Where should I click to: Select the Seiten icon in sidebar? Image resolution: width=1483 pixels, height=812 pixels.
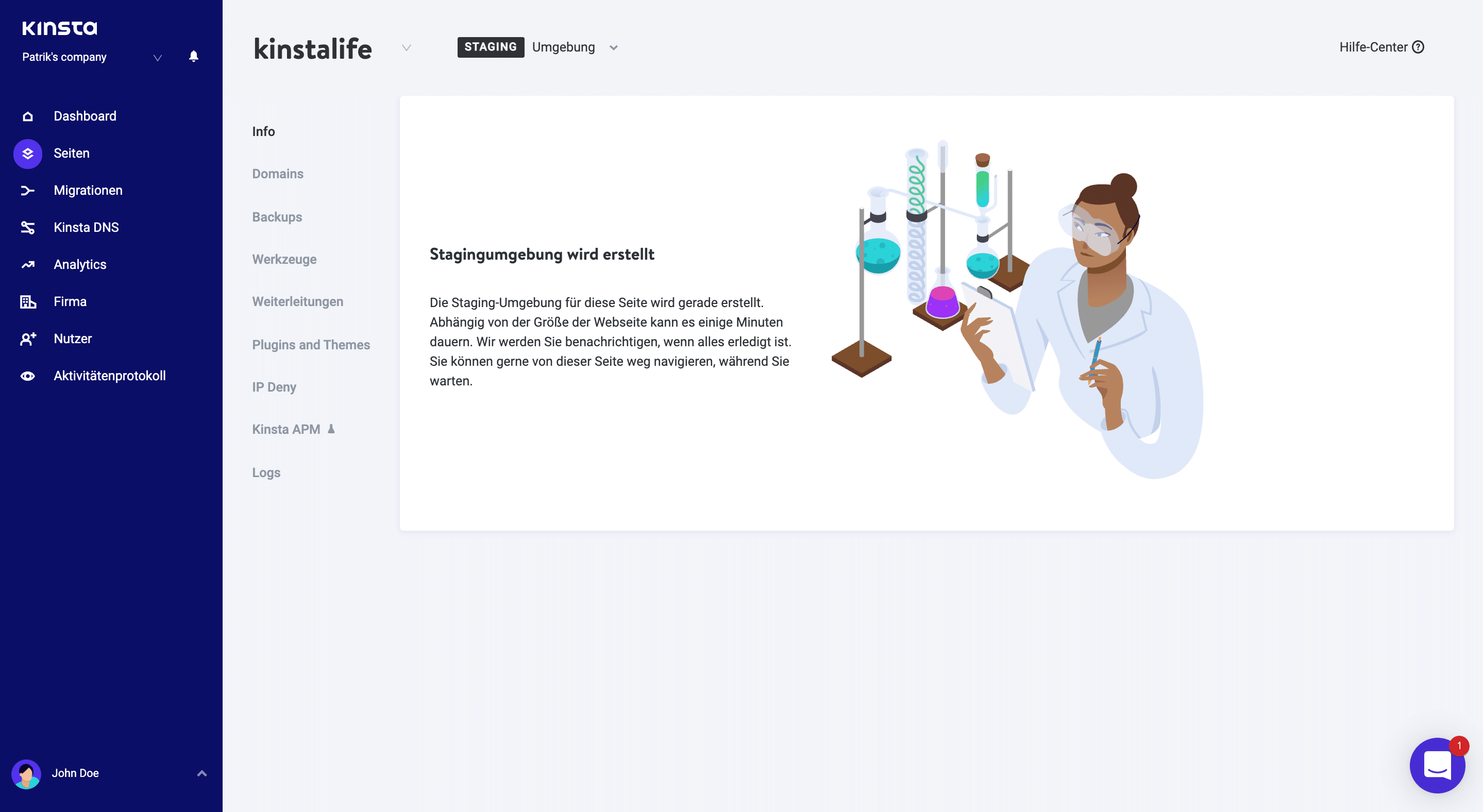click(x=27, y=153)
